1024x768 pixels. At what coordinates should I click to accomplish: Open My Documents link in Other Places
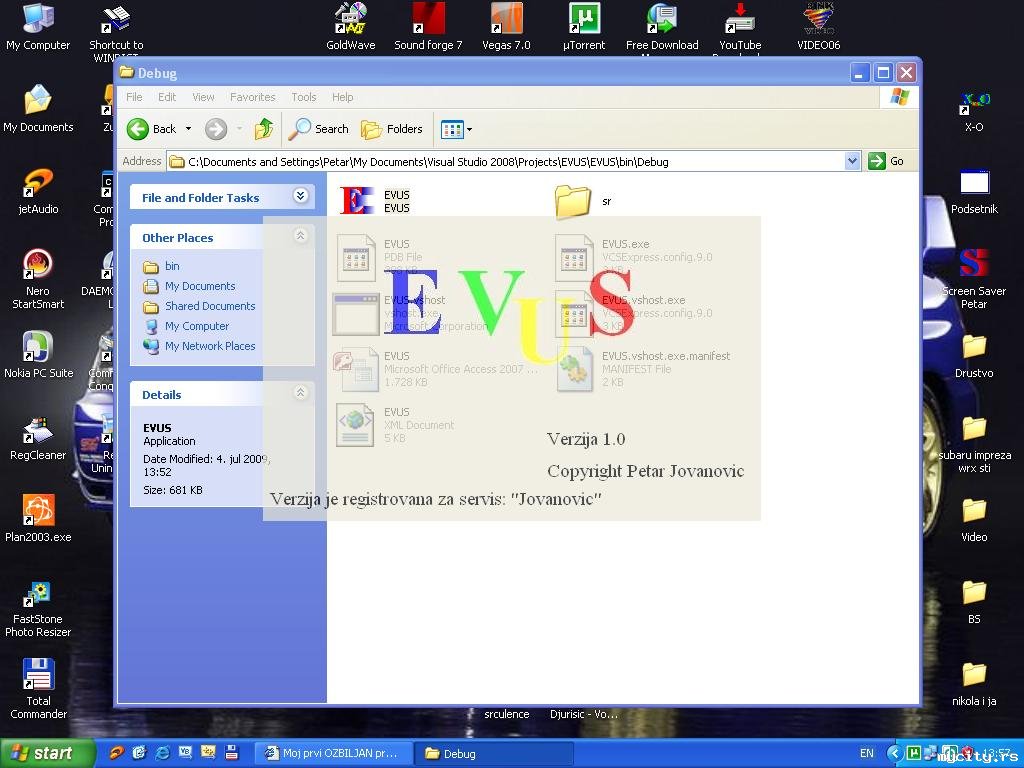click(200, 286)
